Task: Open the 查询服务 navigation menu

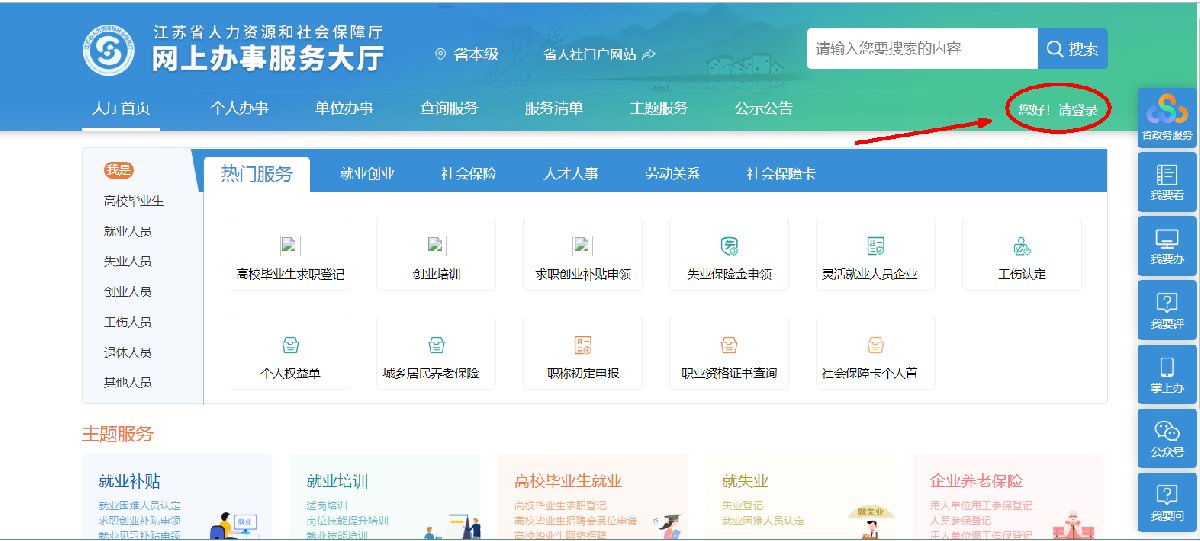Action: click(449, 109)
